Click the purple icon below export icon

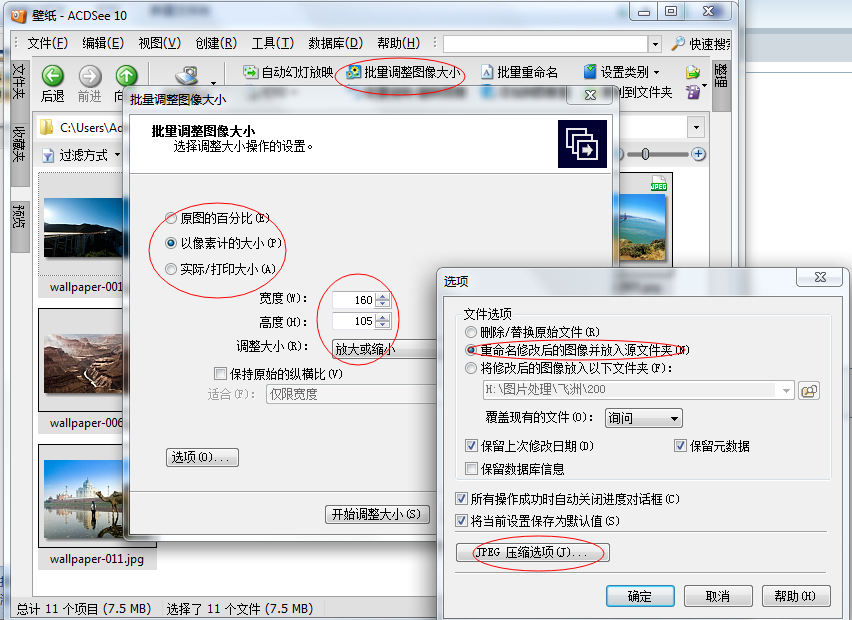click(x=693, y=92)
